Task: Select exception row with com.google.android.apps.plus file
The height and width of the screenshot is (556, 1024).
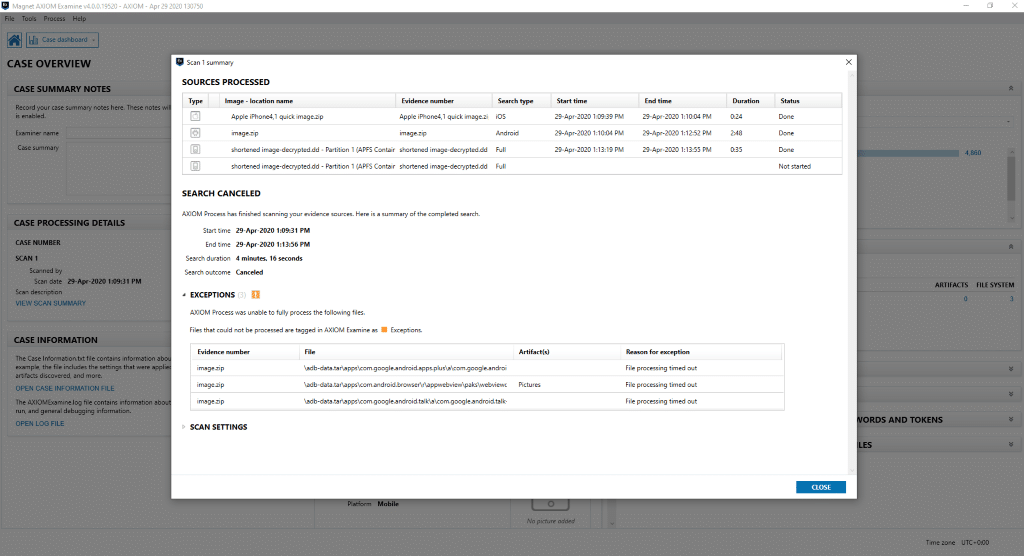Action: (x=487, y=368)
